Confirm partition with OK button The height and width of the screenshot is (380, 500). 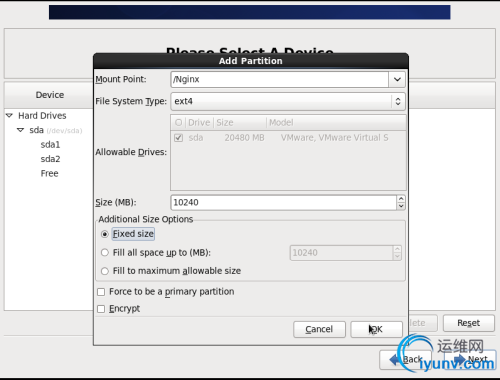(376, 329)
